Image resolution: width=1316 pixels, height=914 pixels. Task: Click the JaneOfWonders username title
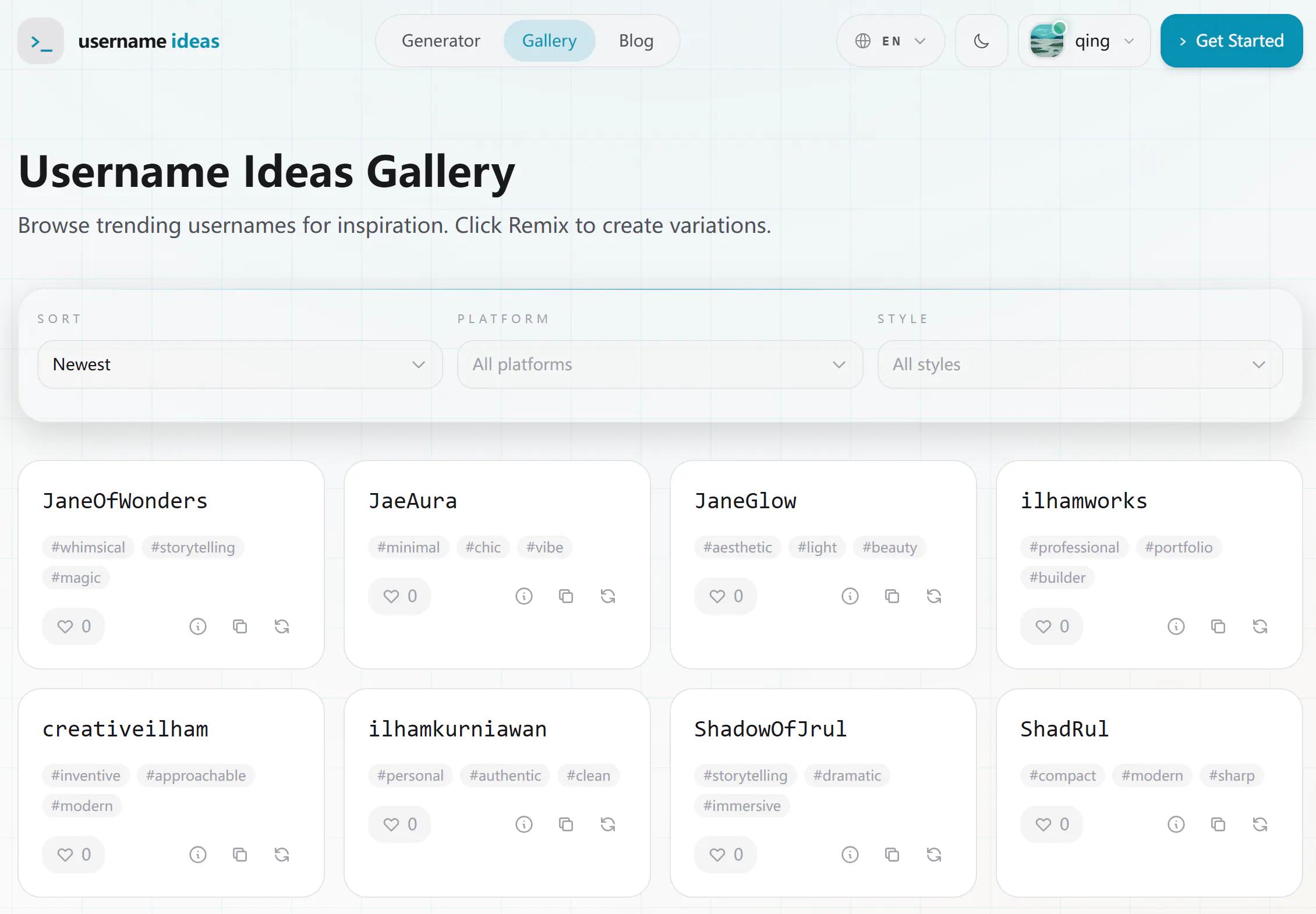click(125, 501)
